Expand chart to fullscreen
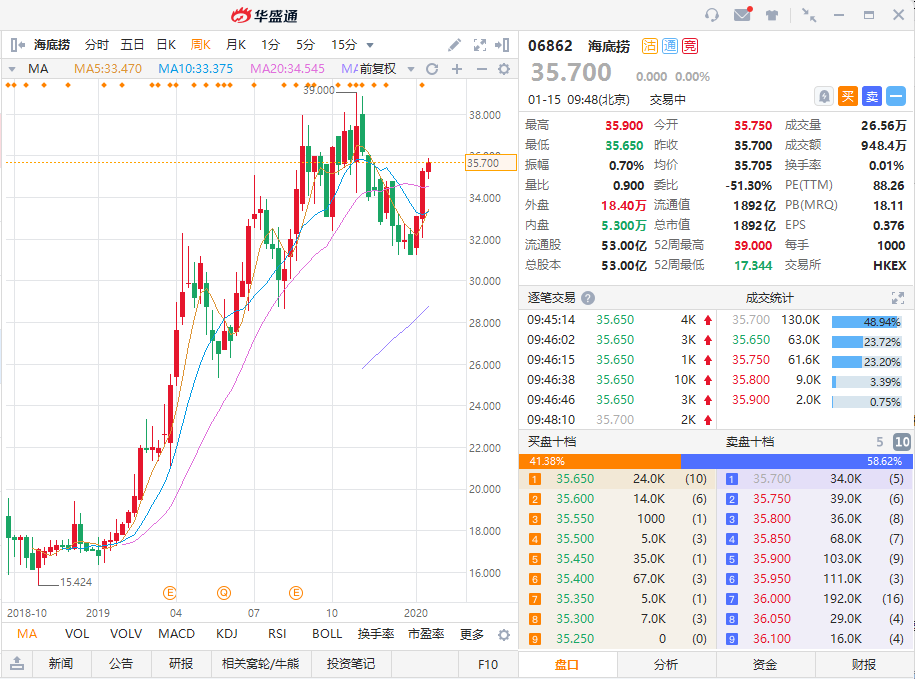Screen dimensions: 915x679 click(480, 45)
